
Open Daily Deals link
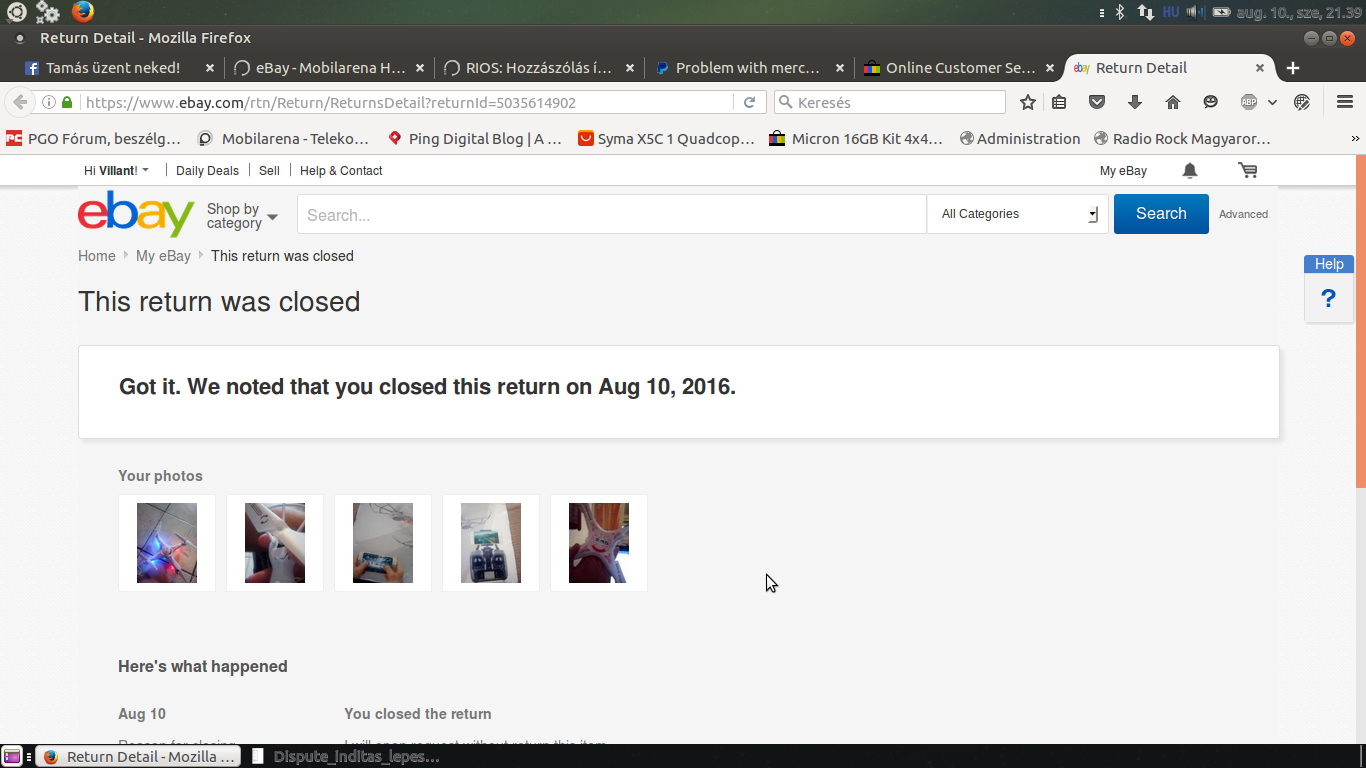[207, 171]
